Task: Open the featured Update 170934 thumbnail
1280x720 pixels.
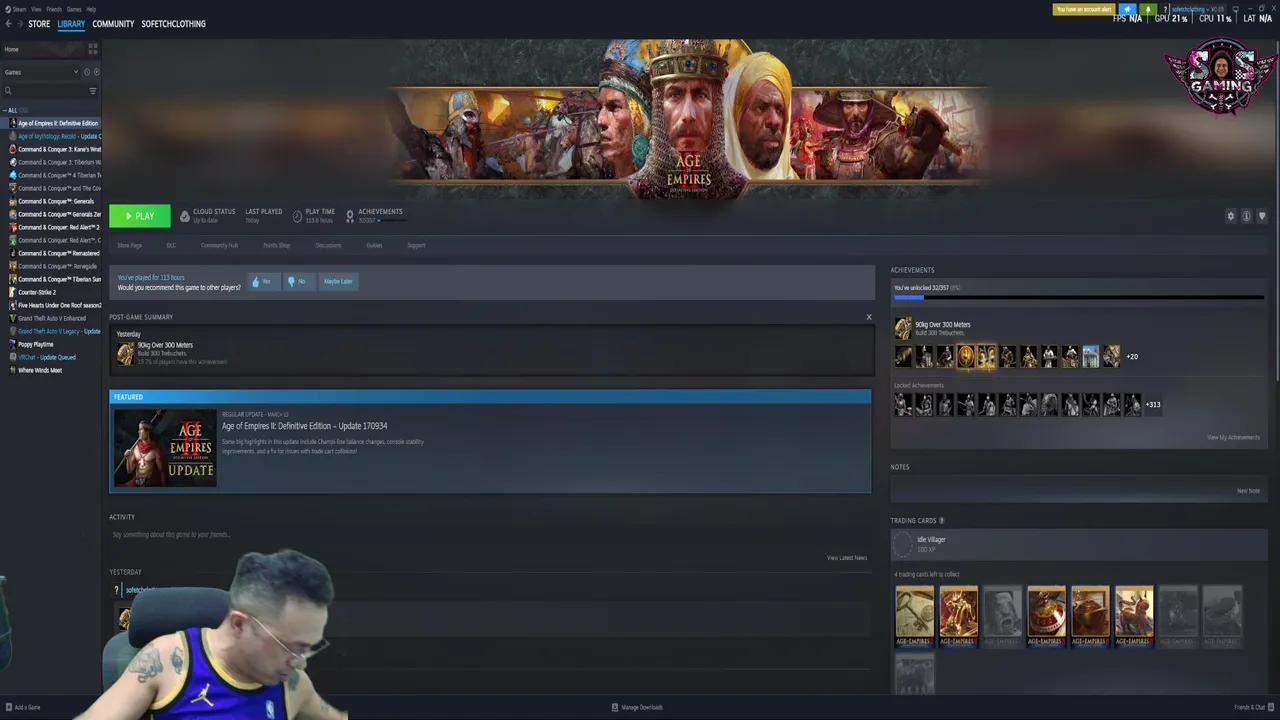Action: (164, 447)
